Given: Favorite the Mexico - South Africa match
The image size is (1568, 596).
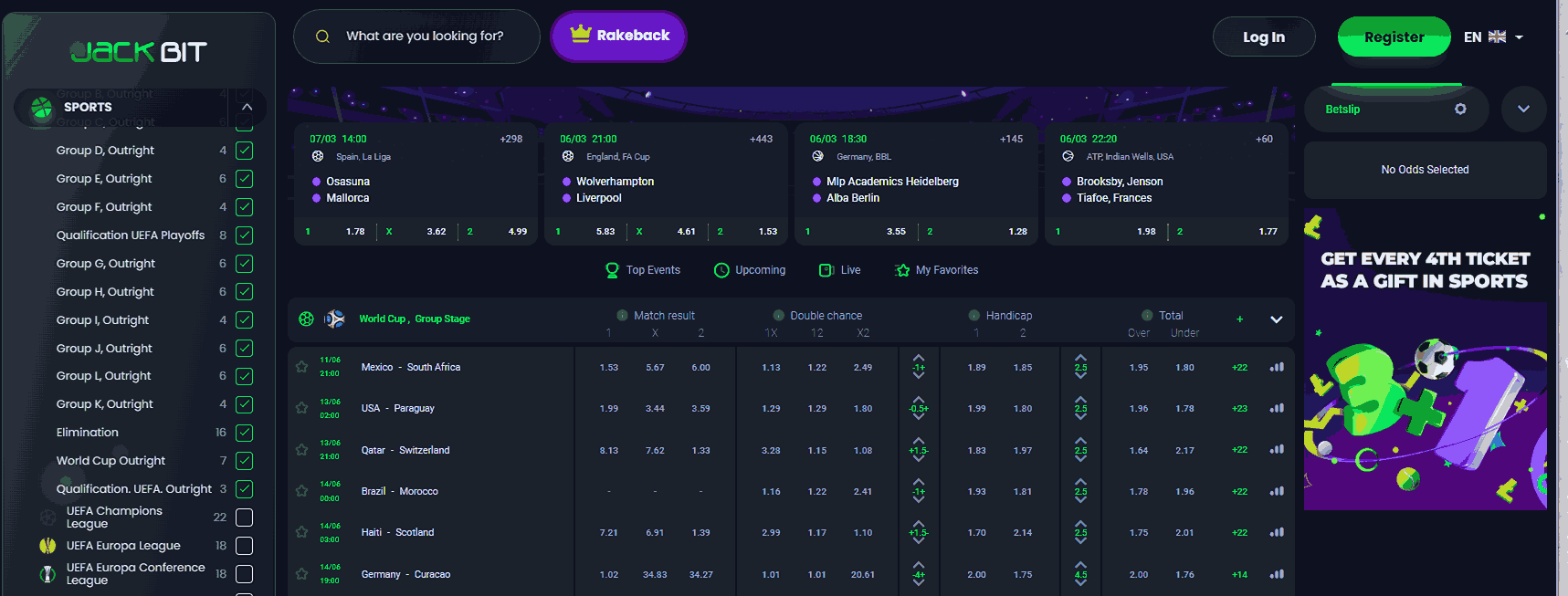Looking at the screenshot, I should pos(301,367).
